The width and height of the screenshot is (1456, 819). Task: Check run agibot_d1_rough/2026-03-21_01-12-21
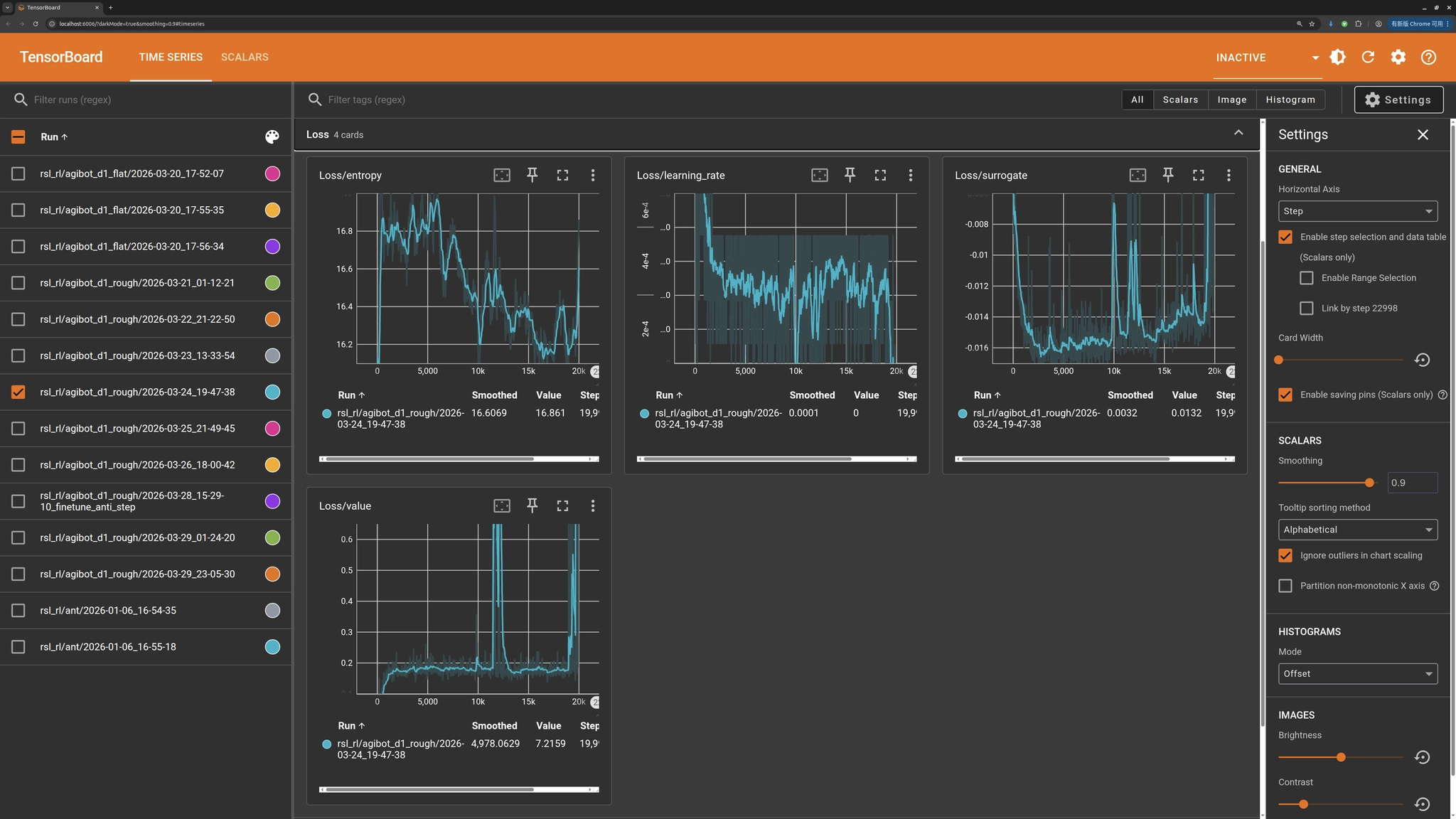(x=18, y=283)
